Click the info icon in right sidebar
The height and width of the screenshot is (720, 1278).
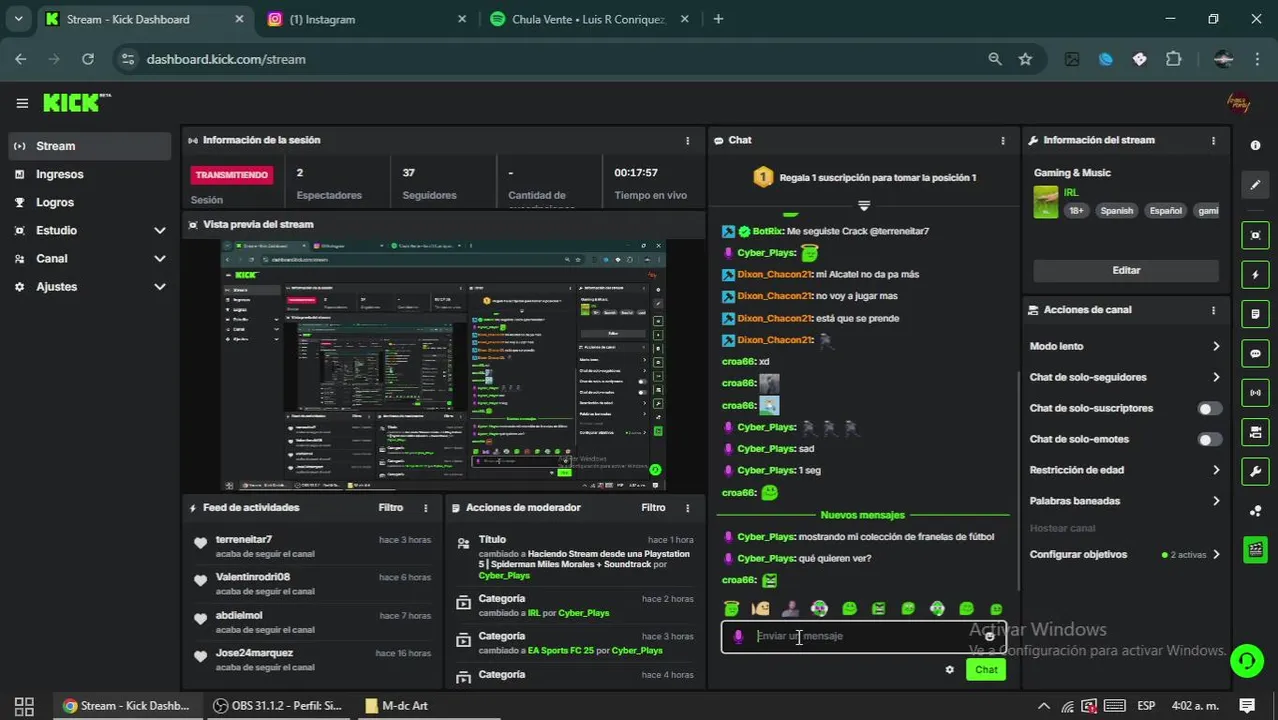tap(1255, 145)
